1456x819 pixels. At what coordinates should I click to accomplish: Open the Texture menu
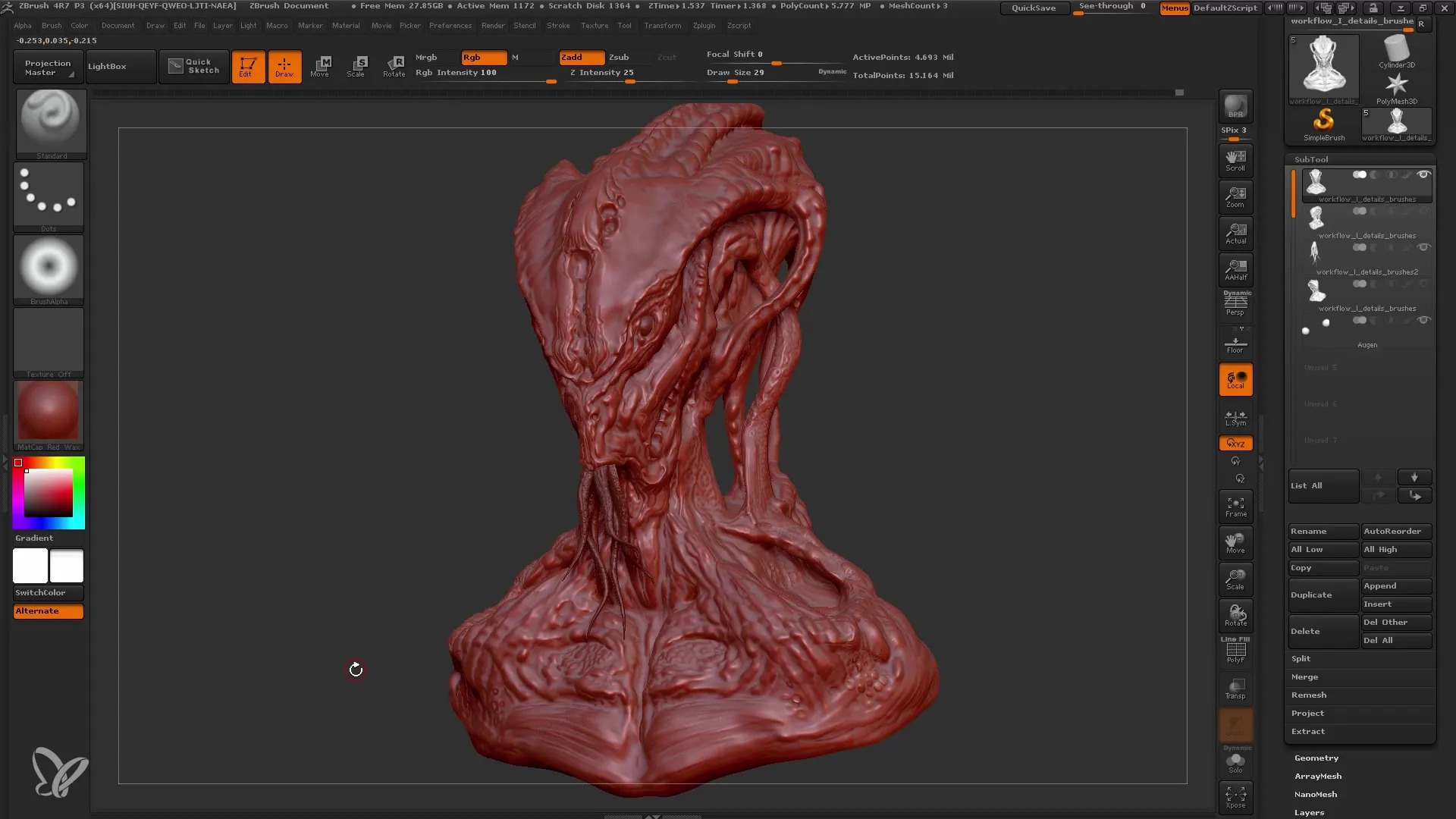(x=595, y=26)
